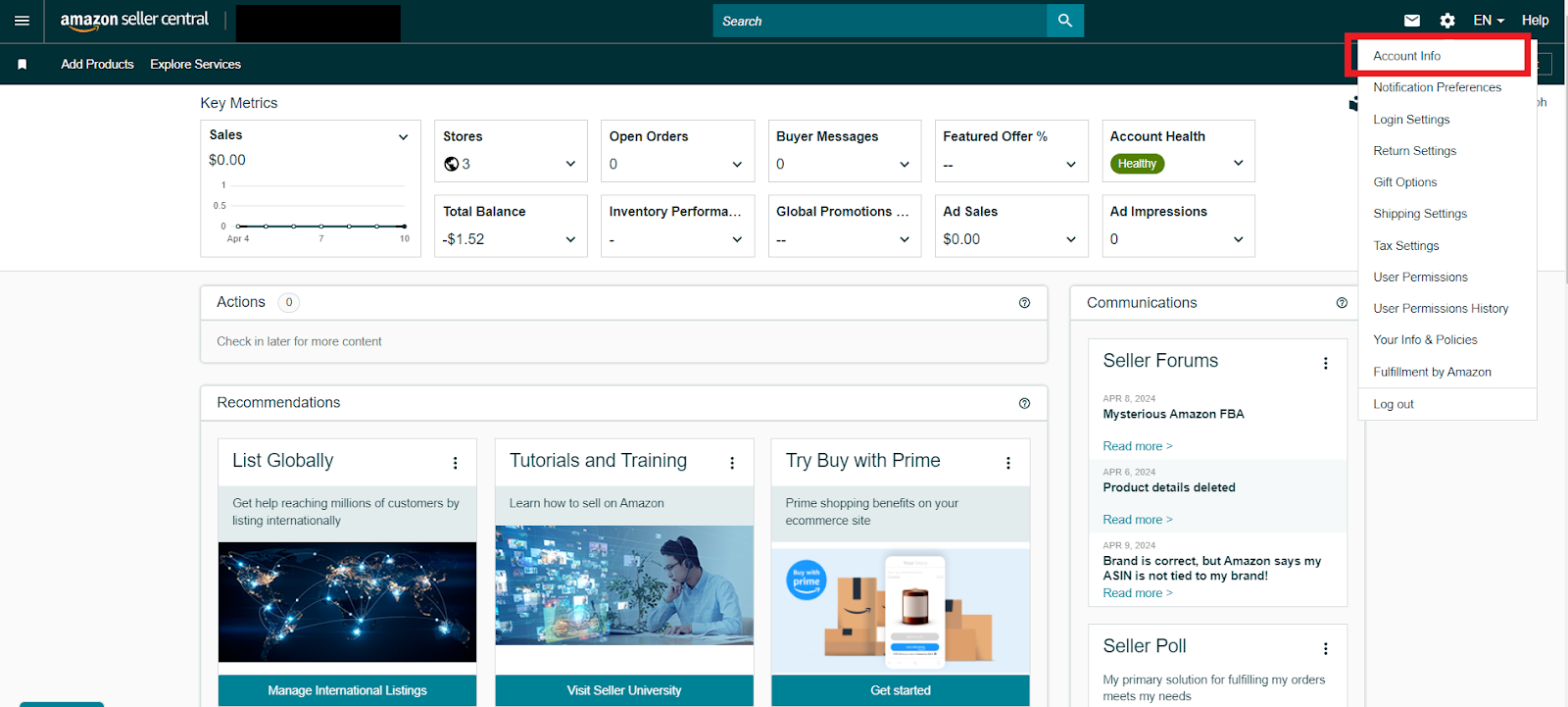Click the search magnifier button
Viewport: 1568px width, 707px height.
pyautogui.click(x=1064, y=21)
